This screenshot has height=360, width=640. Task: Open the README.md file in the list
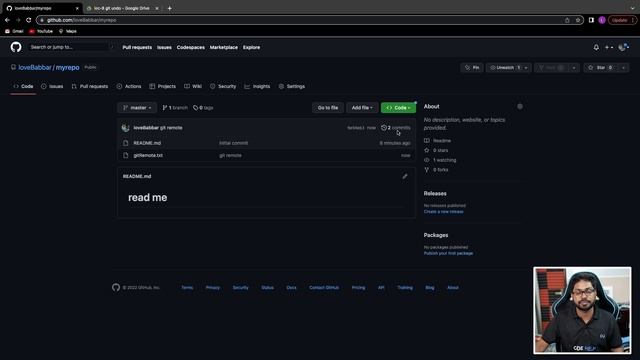point(147,143)
